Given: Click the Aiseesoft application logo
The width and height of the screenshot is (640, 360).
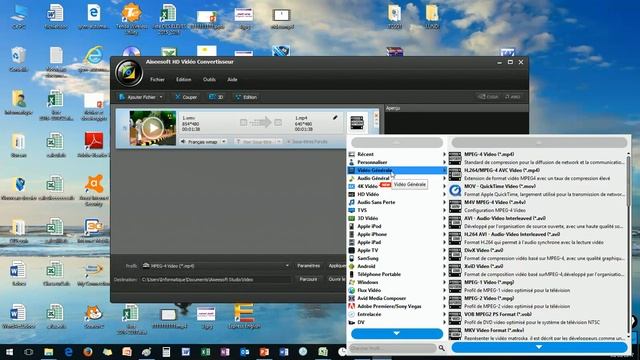Looking at the screenshot, I should [129, 73].
